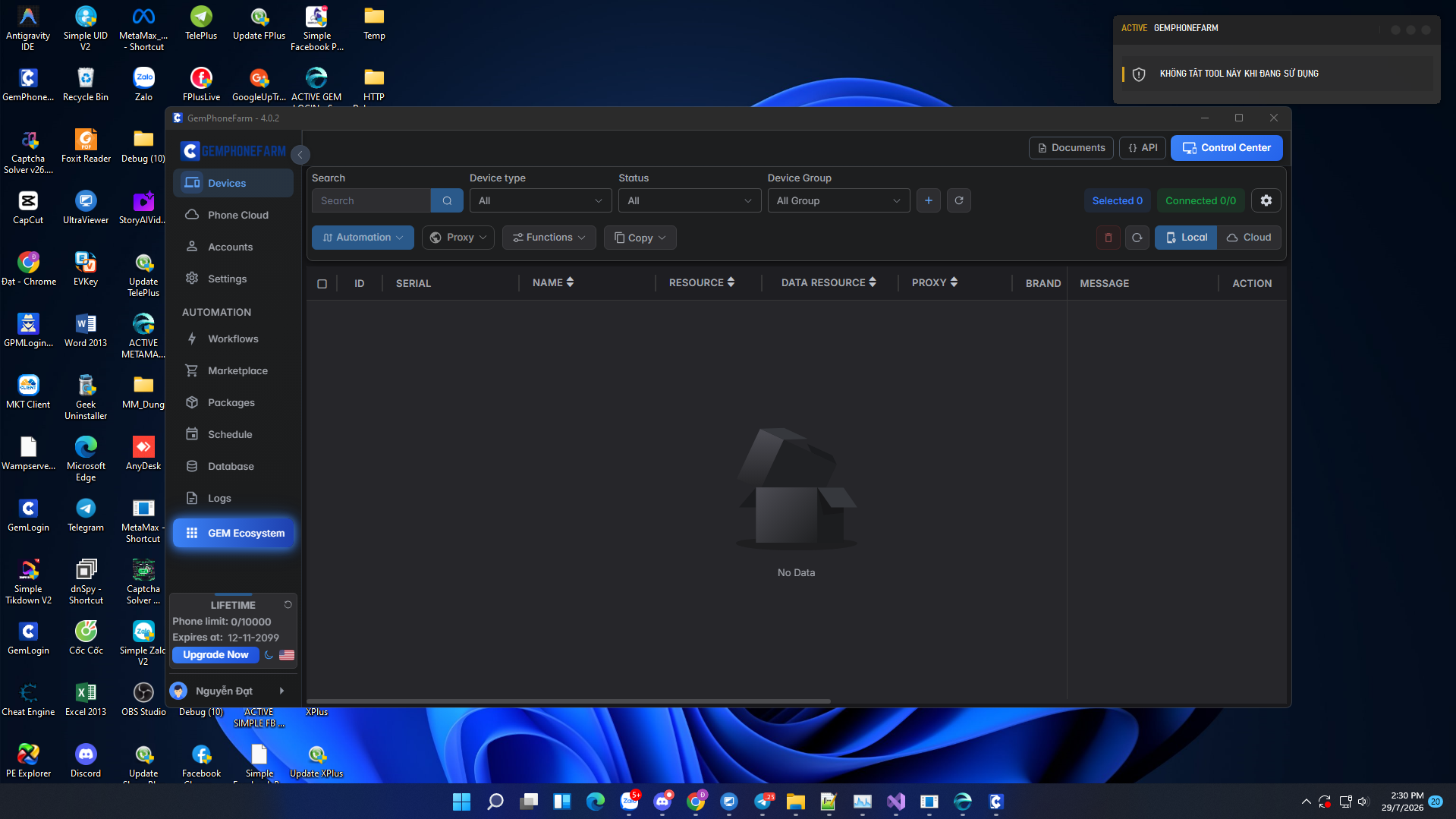Open the CapCut desktop icon
This screenshot has width=1456, height=819.
(x=28, y=207)
